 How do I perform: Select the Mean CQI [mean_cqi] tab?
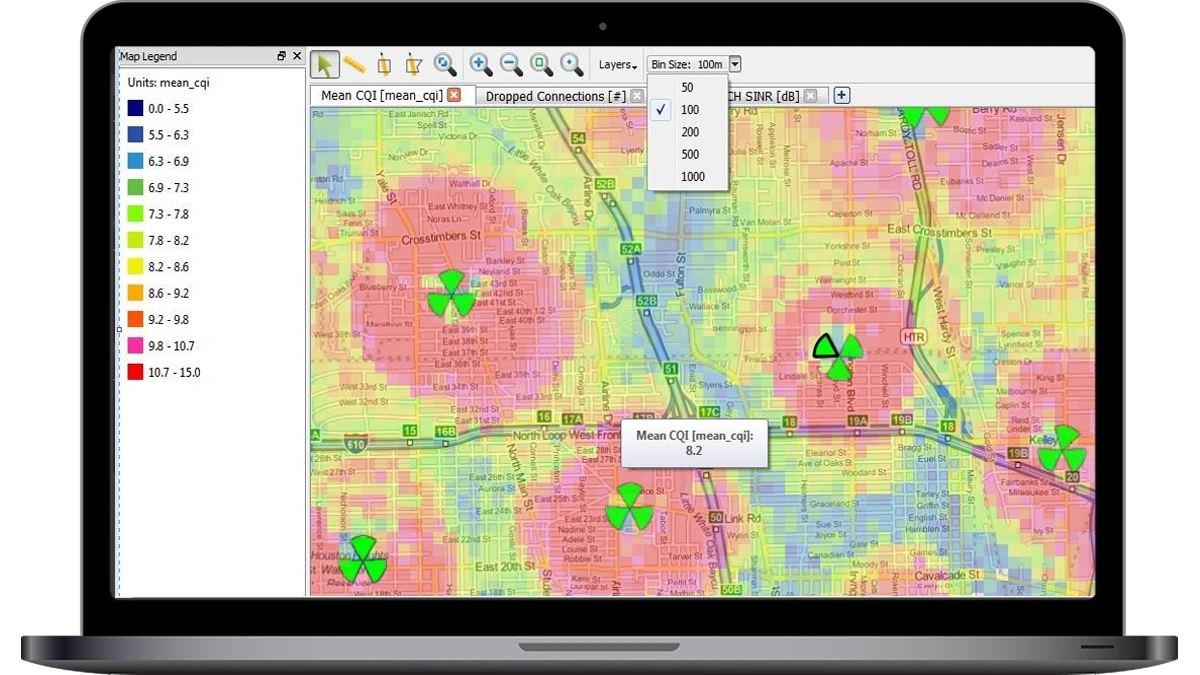(x=381, y=96)
